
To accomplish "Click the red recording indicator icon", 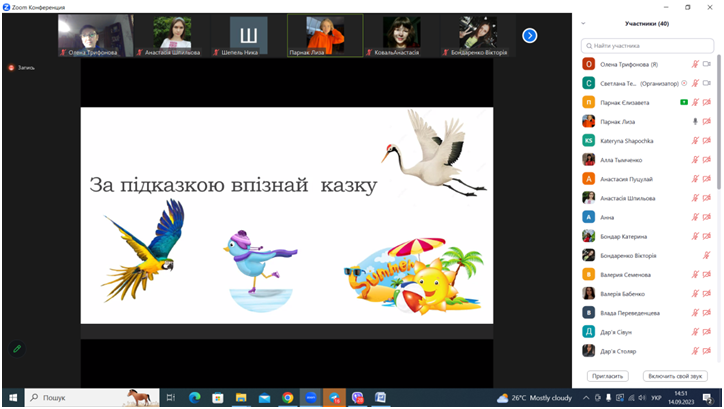I will click(11, 68).
